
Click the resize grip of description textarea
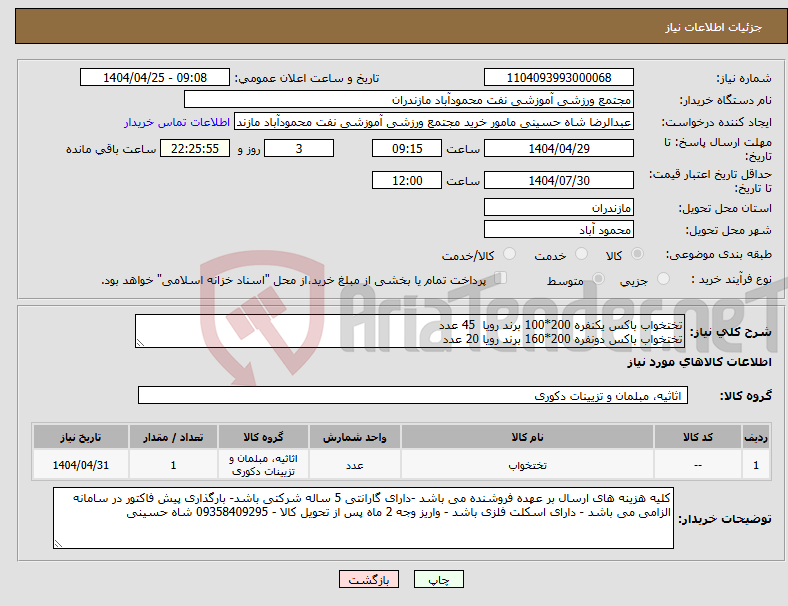click(140, 343)
